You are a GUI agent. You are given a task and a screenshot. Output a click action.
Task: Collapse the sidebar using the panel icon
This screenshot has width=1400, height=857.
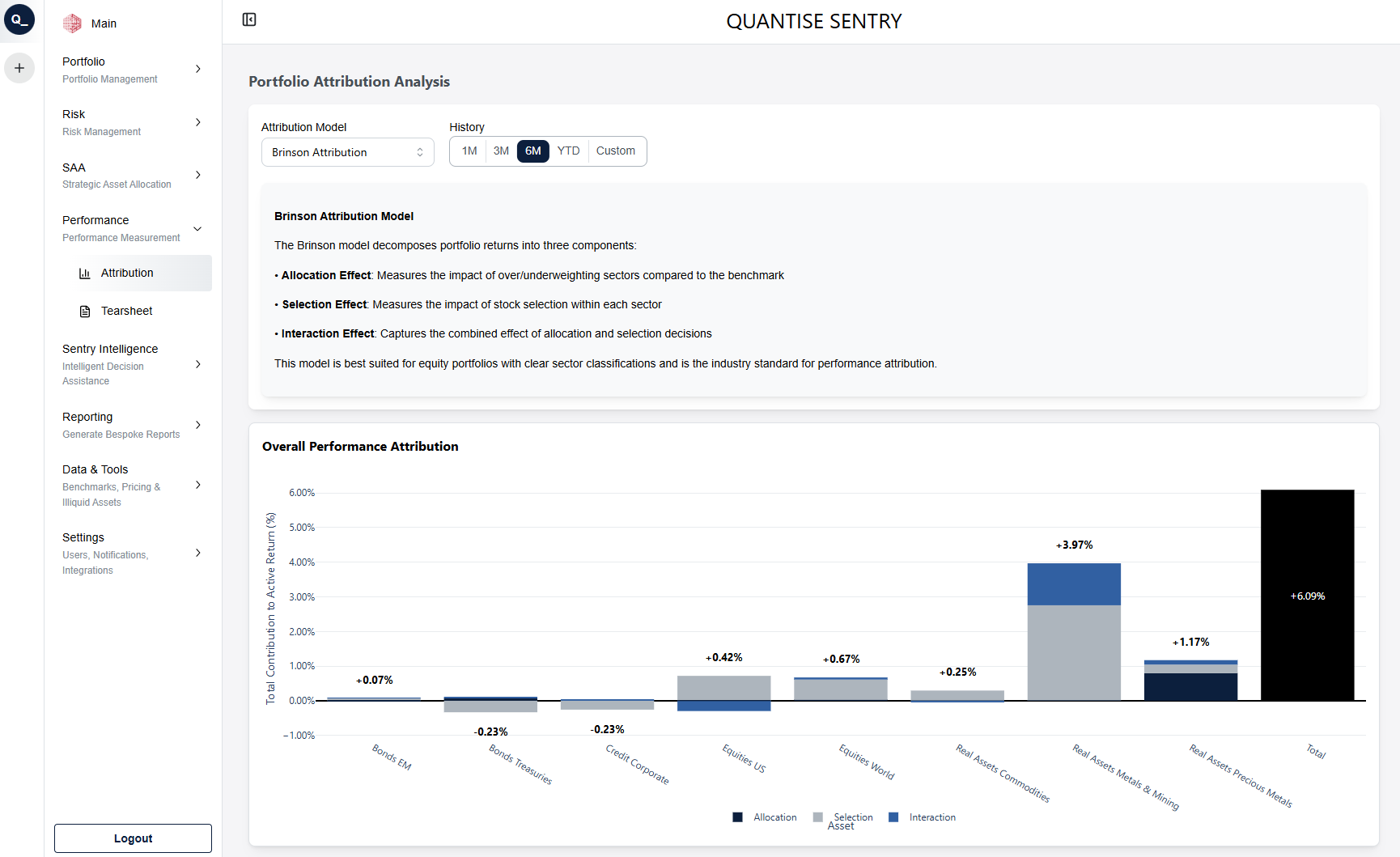click(x=248, y=19)
